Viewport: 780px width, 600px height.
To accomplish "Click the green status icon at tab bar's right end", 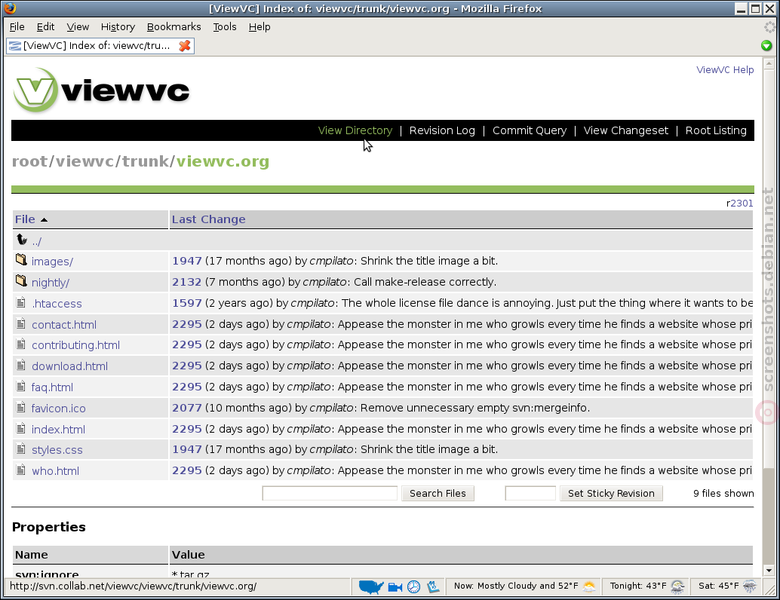I will tap(766, 46).
